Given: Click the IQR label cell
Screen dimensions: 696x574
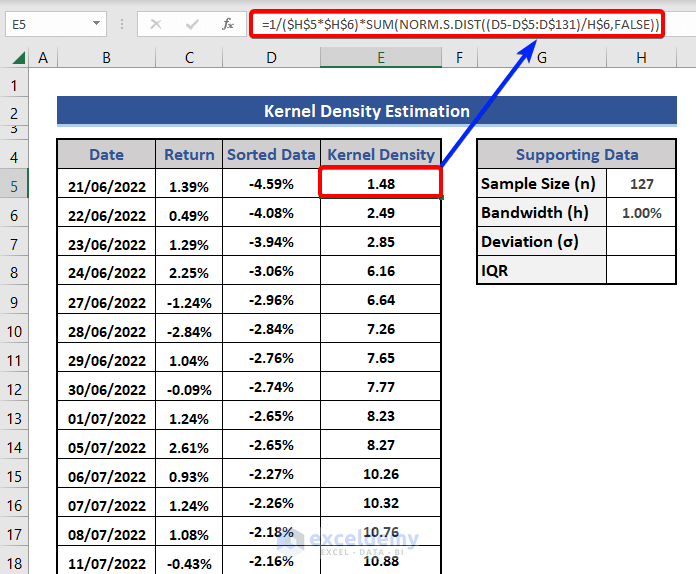Looking at the screenshot, I should [542, 270].
